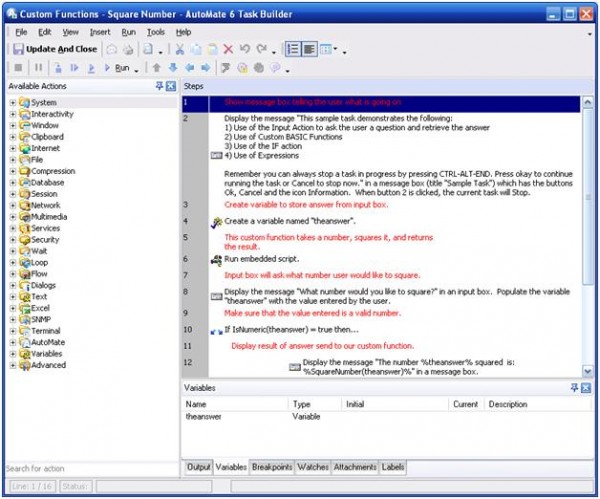Image resolution: width=600 pixels, height=499 pixels.
Task: Click the Search for action field
Action: (x=92, y=468)
